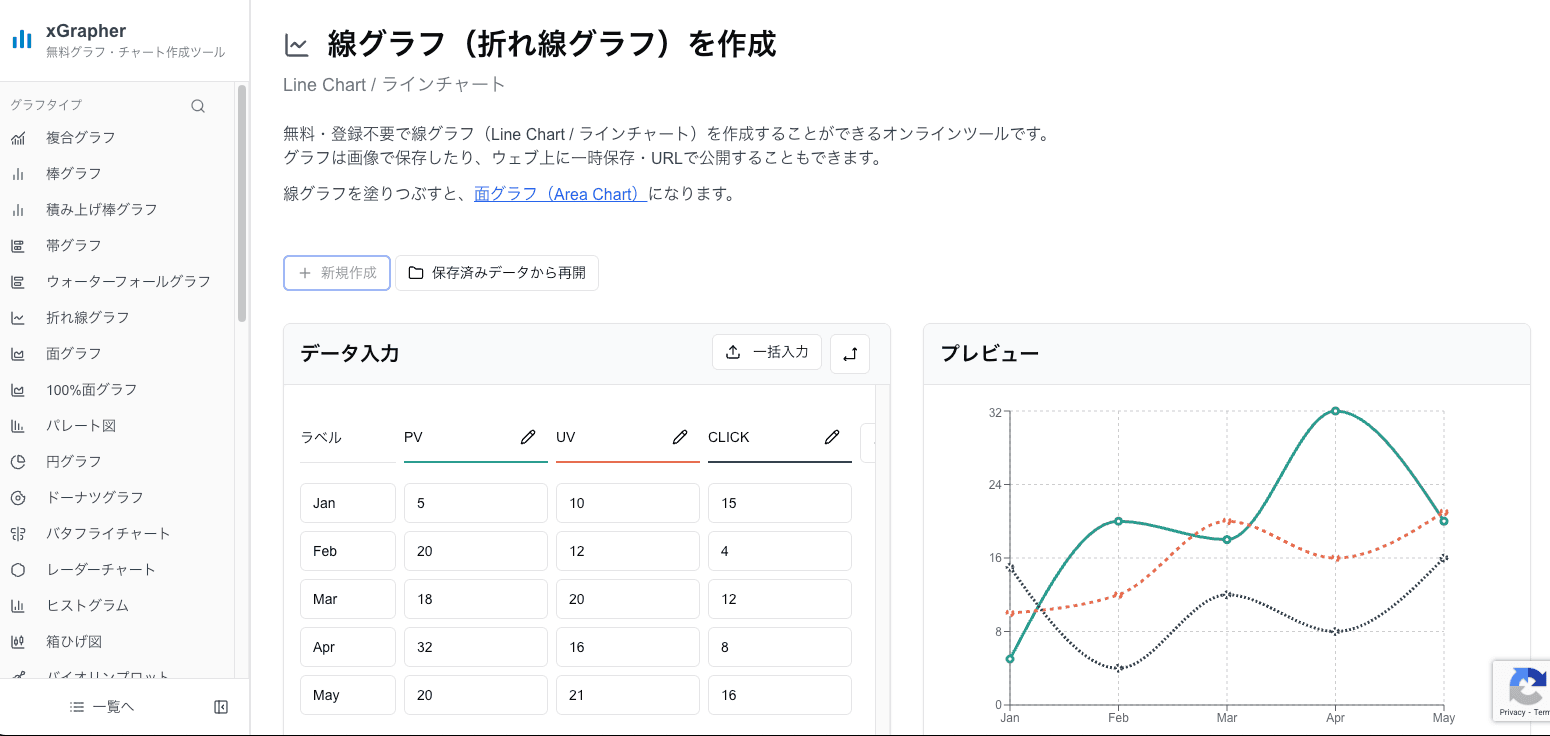Select the 箱ひげ図 box plot icon
The height and width of the screenshot is (736, 1550).
click(20, 641)
